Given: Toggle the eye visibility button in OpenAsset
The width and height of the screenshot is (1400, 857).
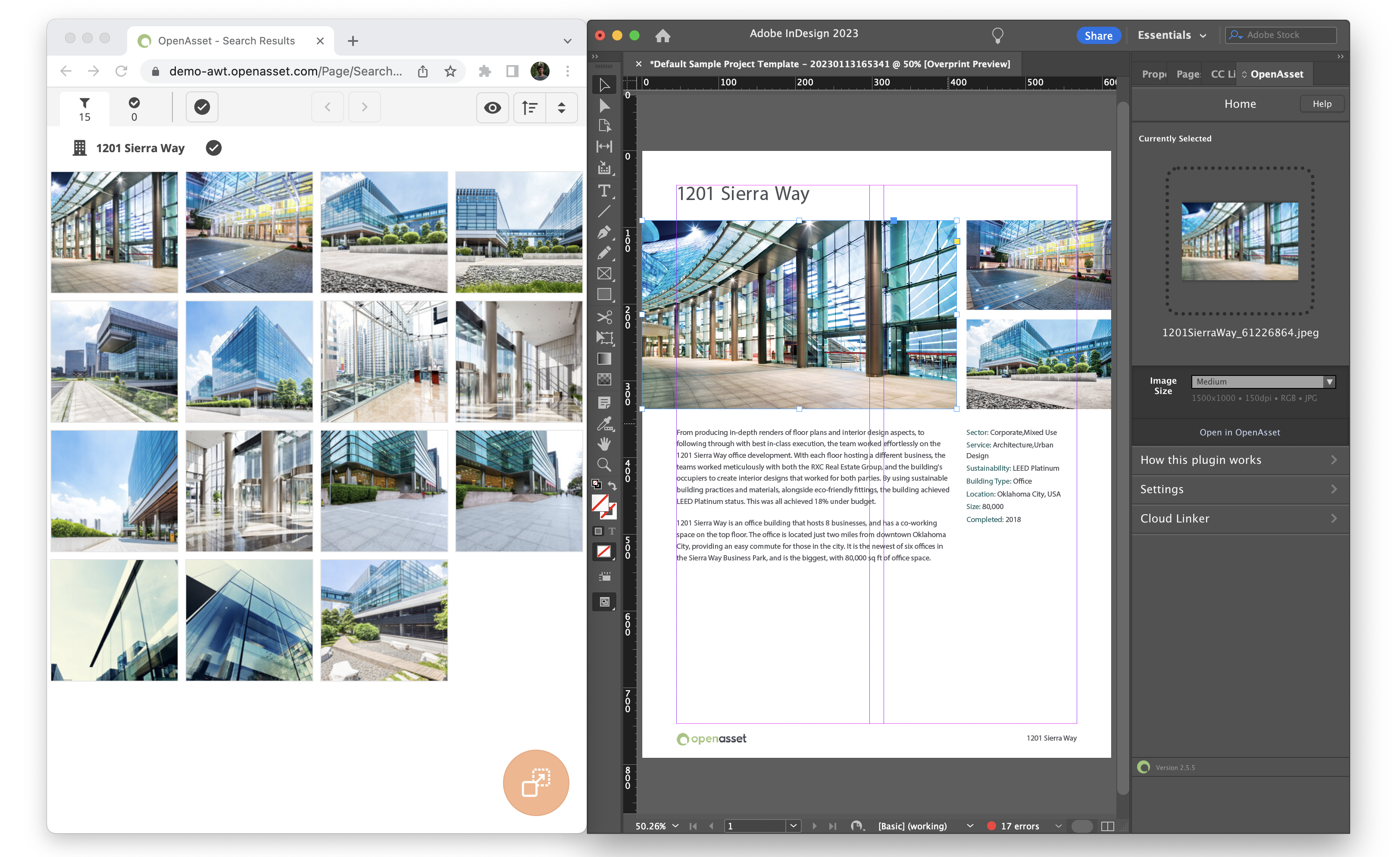Looking at the screenshot, I should 492,107.
